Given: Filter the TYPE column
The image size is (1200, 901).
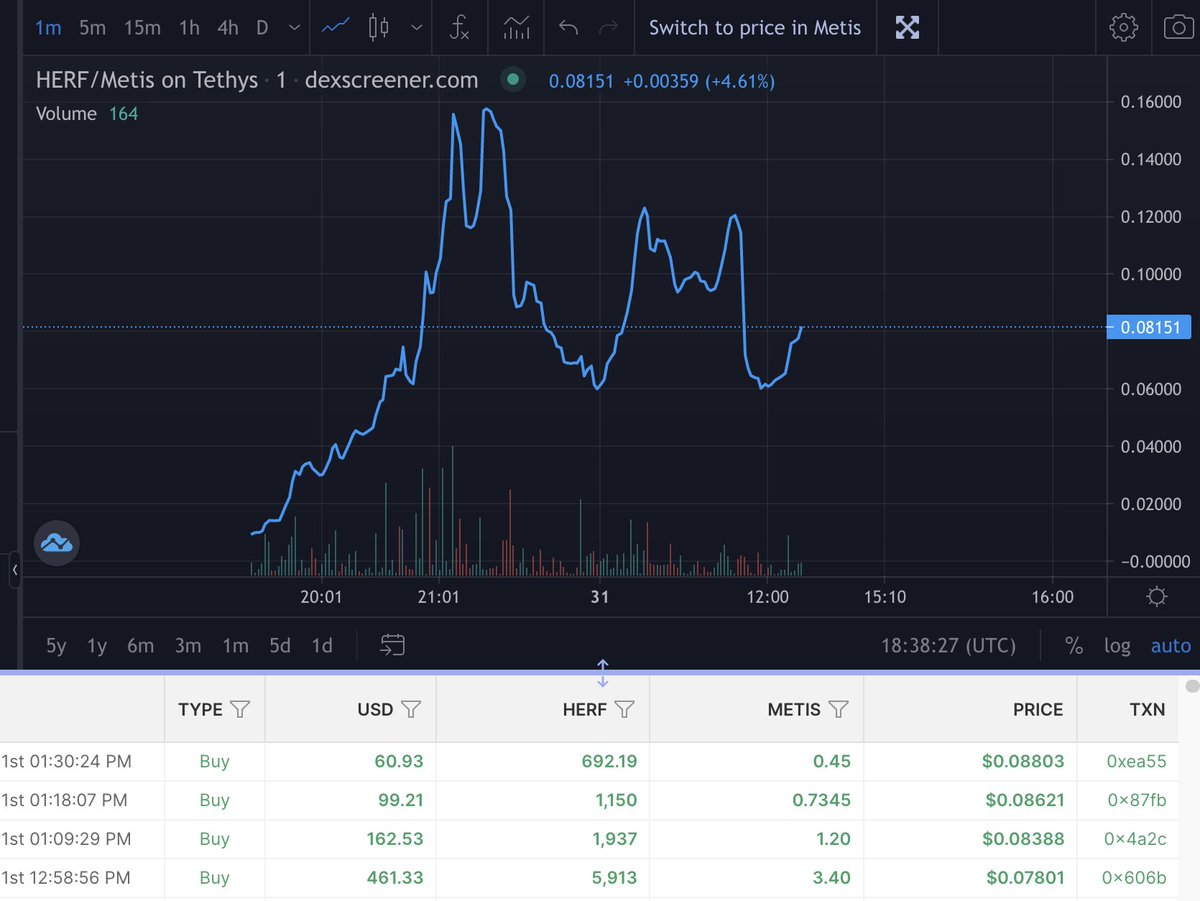Looking at the screenshot, I should click(240, 709).
